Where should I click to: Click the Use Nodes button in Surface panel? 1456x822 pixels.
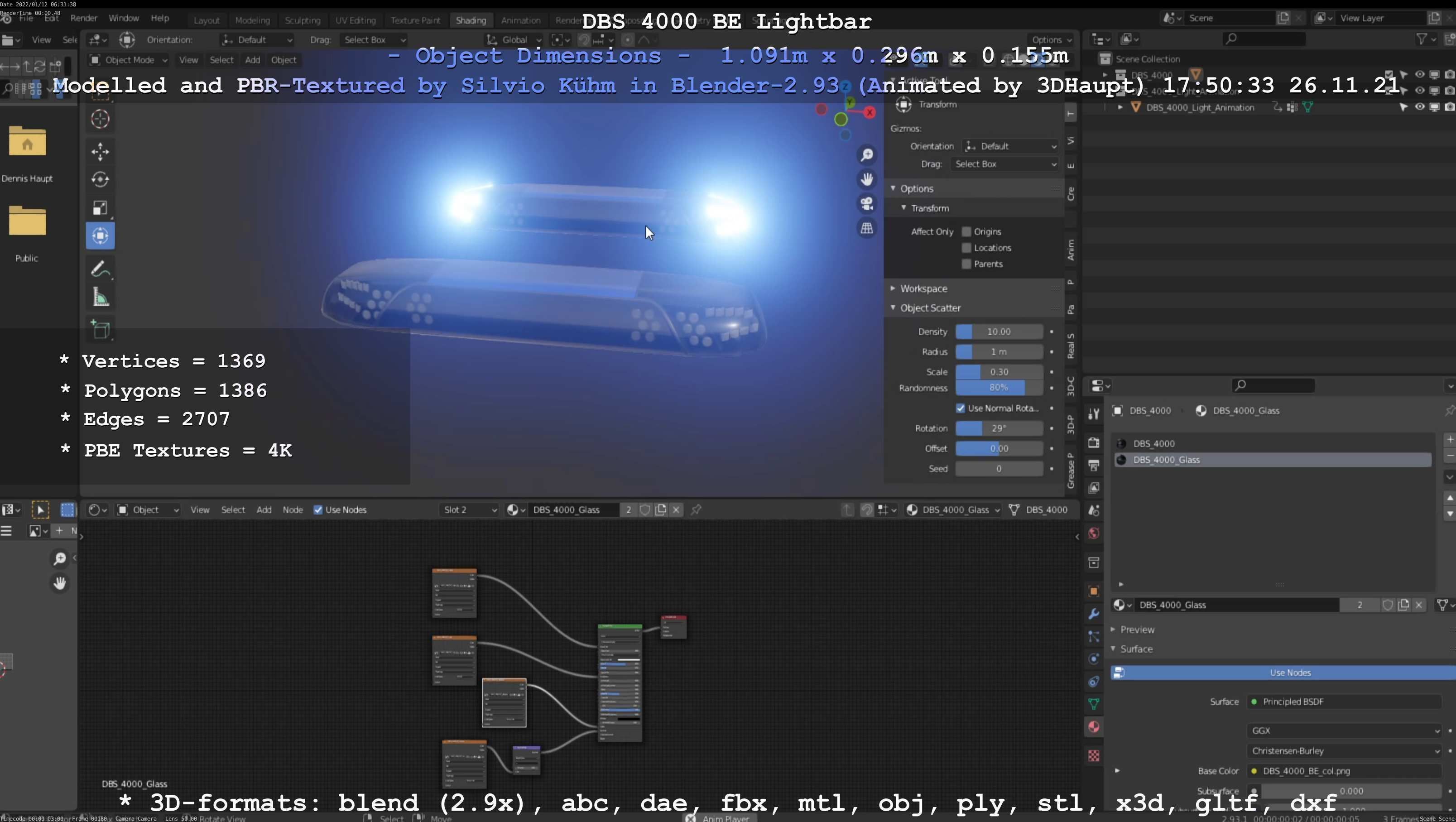coord(1283,673)
